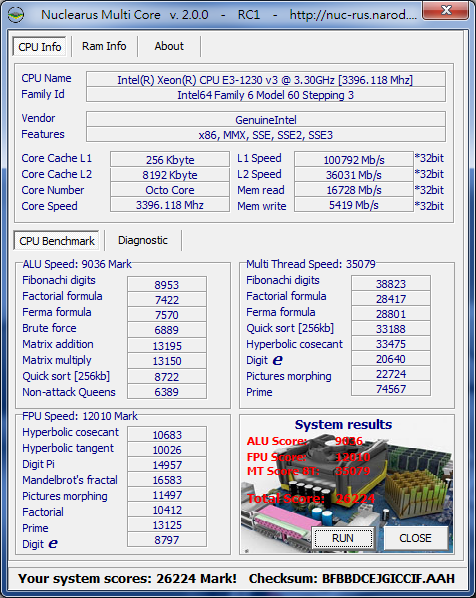Click Hyperbolic tangent score 10026
Image resolution: width=476 pixels, height=598 pixels.
167,450
